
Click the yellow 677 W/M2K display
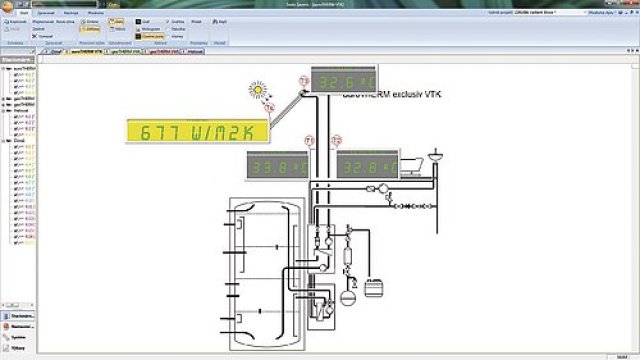pos(198,131)
